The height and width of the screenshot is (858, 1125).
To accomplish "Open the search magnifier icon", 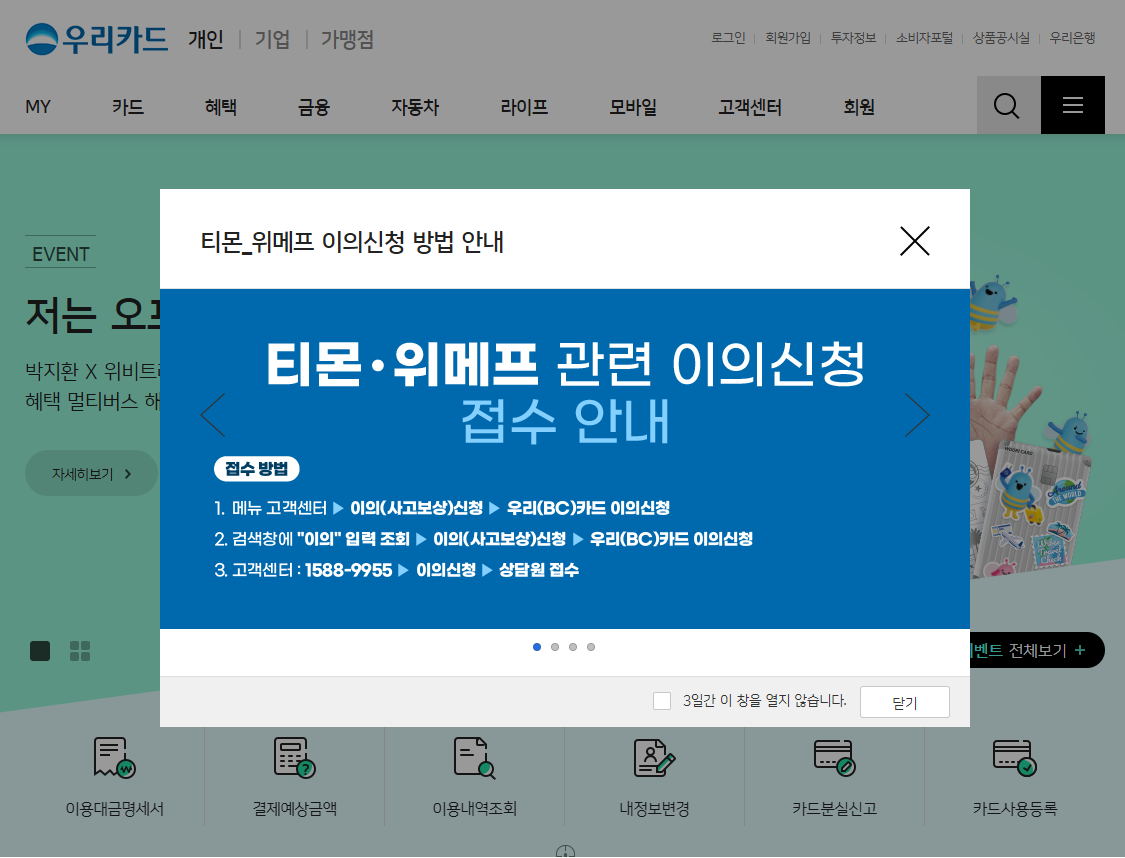I will pos(1007,105).
